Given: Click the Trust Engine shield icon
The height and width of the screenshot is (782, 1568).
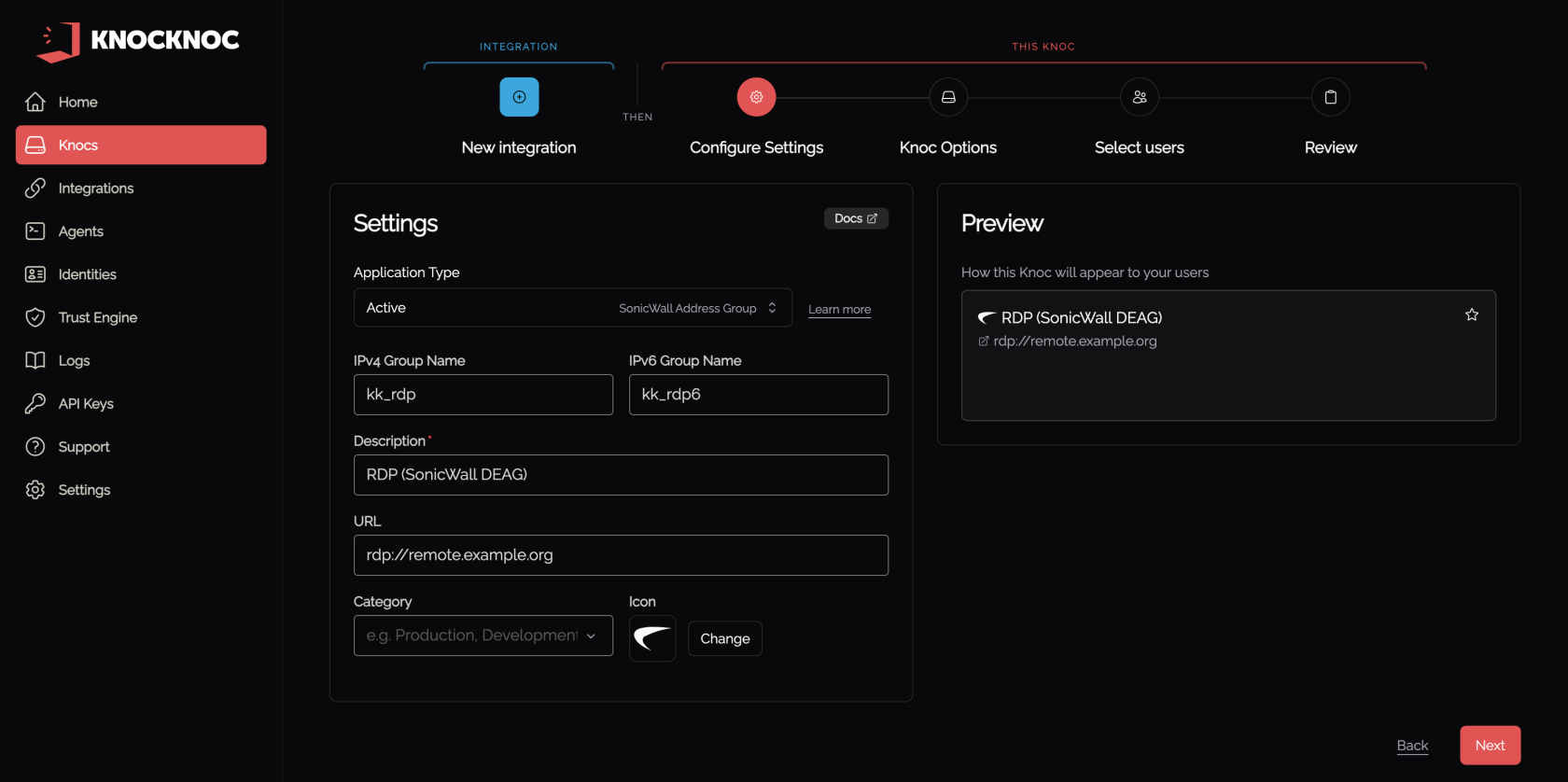Looking at the screenshot, I should [35, 317].
